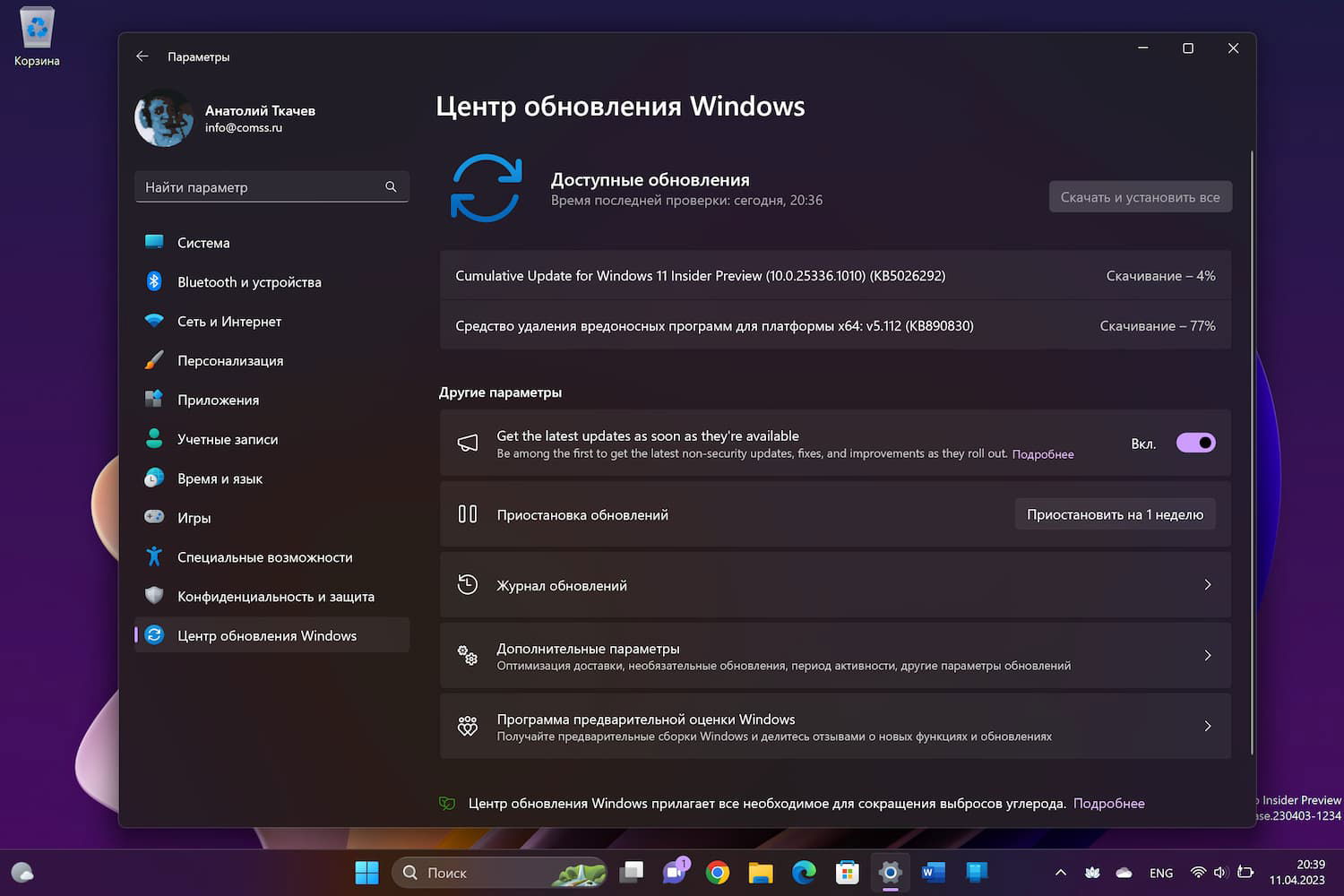This screenshot has height=896, width=1344.
Task: Click the Персонализация paintbrush icon
Action: (x=154, y=360)
